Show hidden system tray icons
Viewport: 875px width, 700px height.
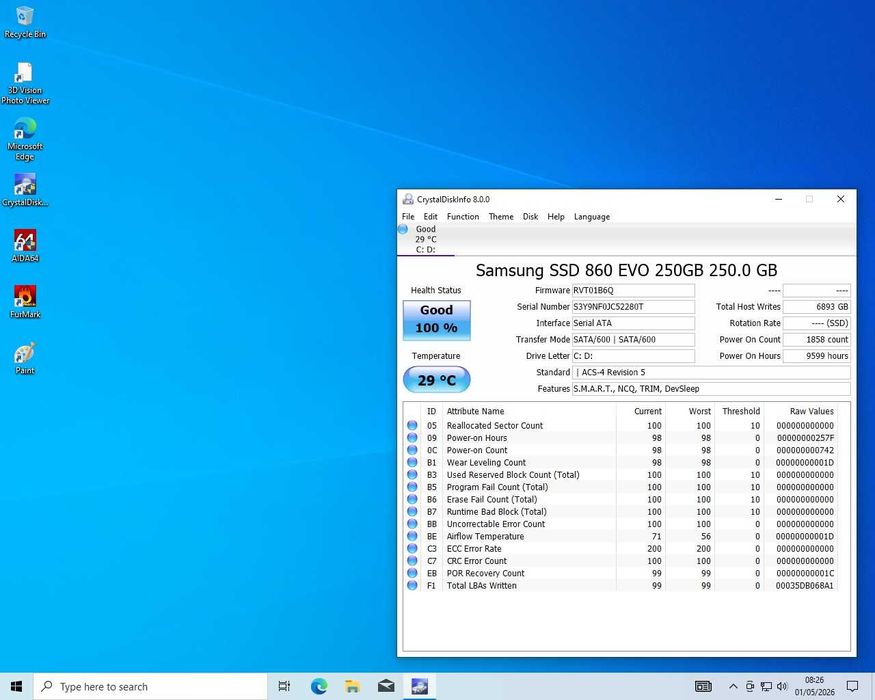[733, 686]
